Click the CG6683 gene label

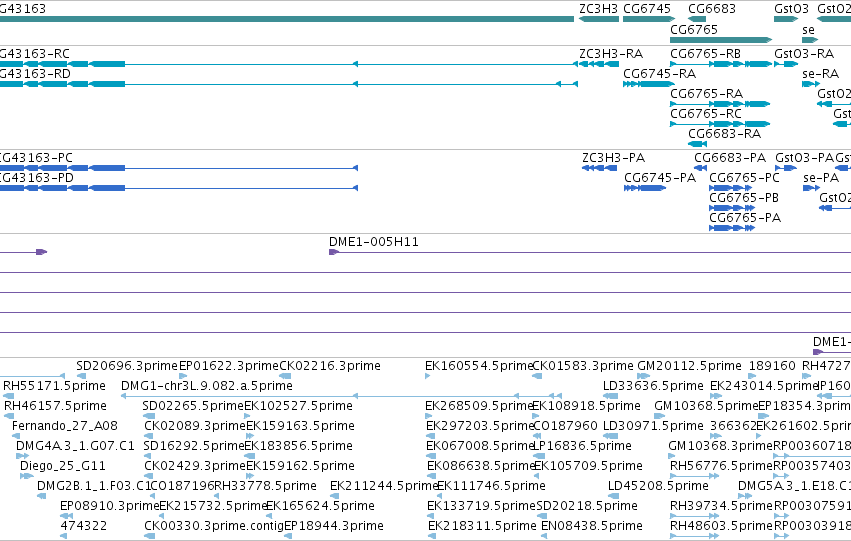[x=712, y=9]
